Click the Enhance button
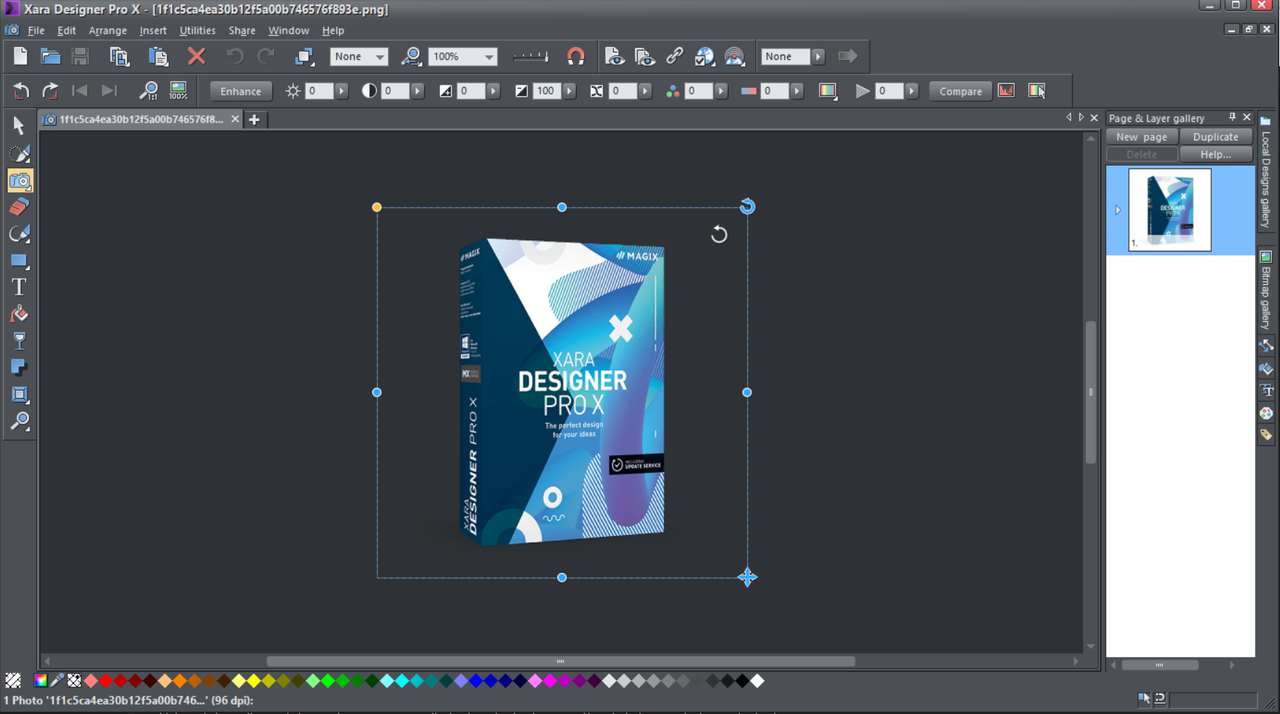The height and width of the screenshot is (714, 1280). click(x=241, y=91)
